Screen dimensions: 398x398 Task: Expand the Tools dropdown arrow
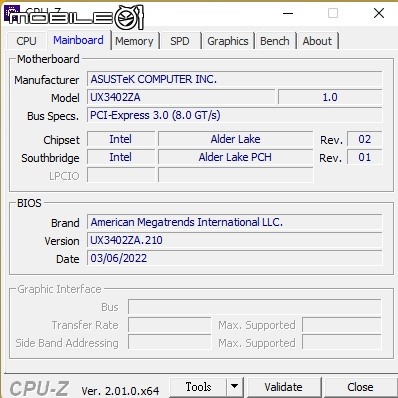pyautogui.click(x=235, y=387)
